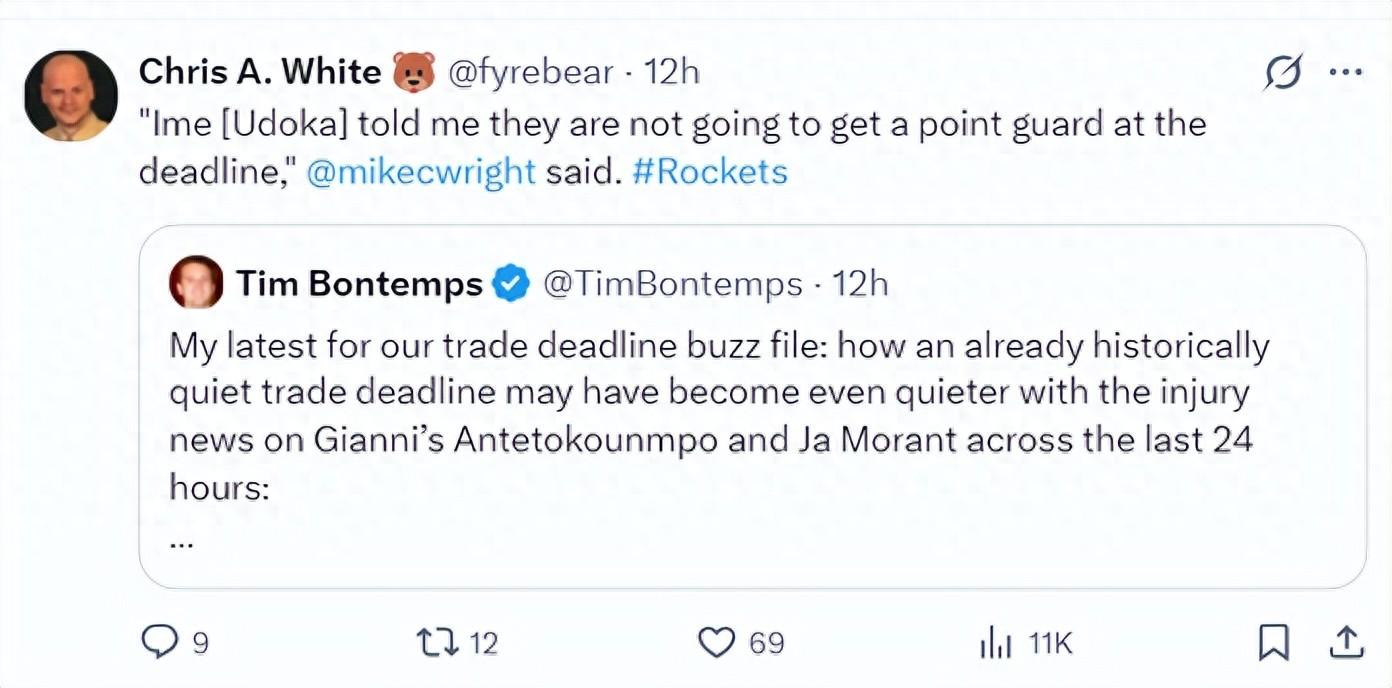Image resolution: width=1392 pixels, height=688 pixels.
Task: Open the #Rockets hashtag link
Action: (x=710, y=172)
